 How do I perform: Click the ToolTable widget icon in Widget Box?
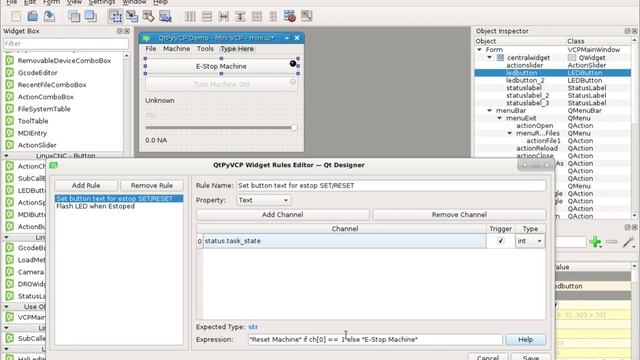pyautogui.click(x=10, y=121)
